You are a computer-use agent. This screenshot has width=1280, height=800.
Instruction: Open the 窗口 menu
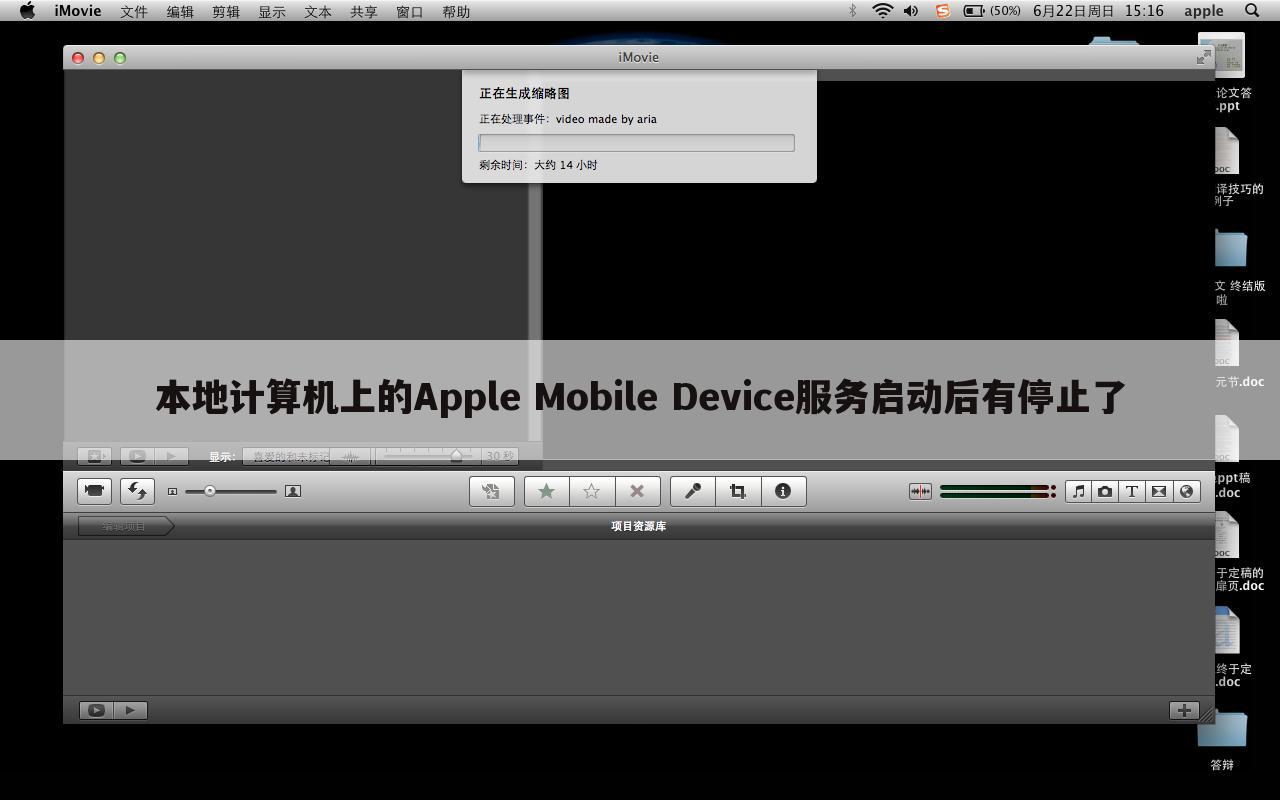click(x=410, y=11)
